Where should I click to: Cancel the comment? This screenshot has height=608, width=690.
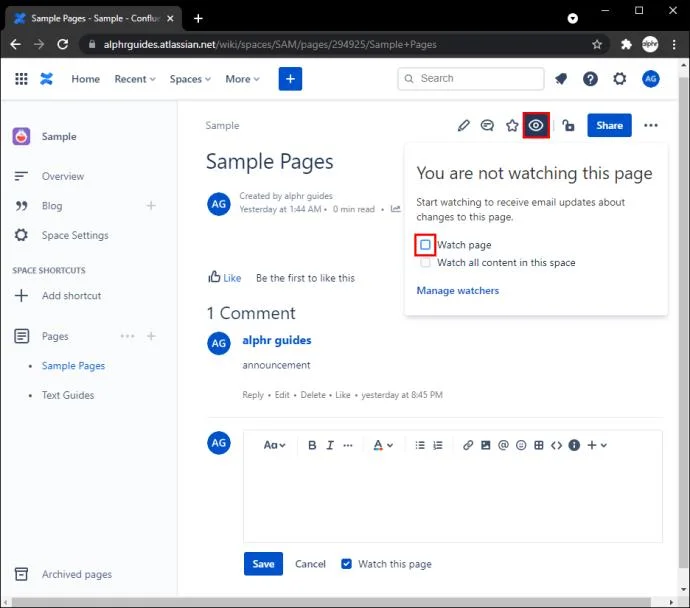click(310, 564)
